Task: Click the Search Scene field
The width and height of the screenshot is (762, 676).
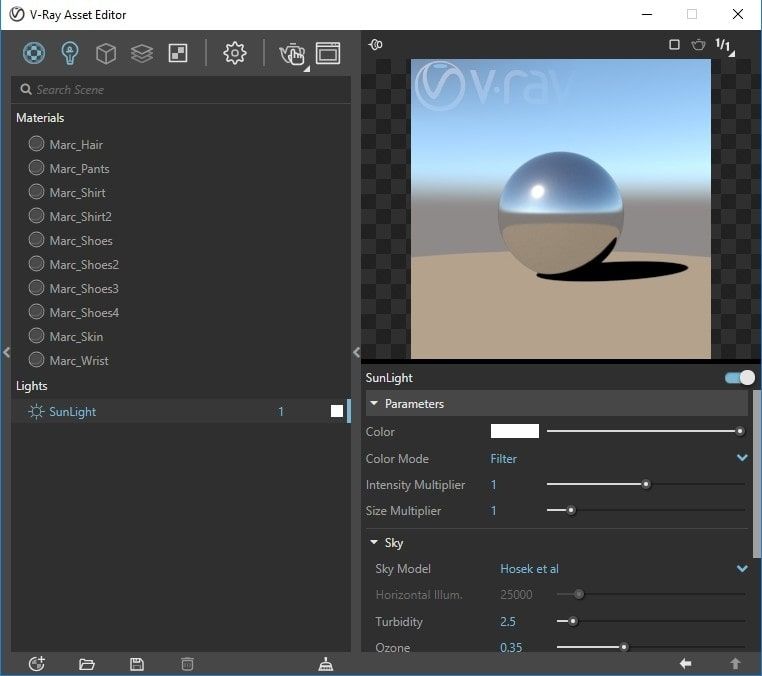Action: [x=180, y=89]
